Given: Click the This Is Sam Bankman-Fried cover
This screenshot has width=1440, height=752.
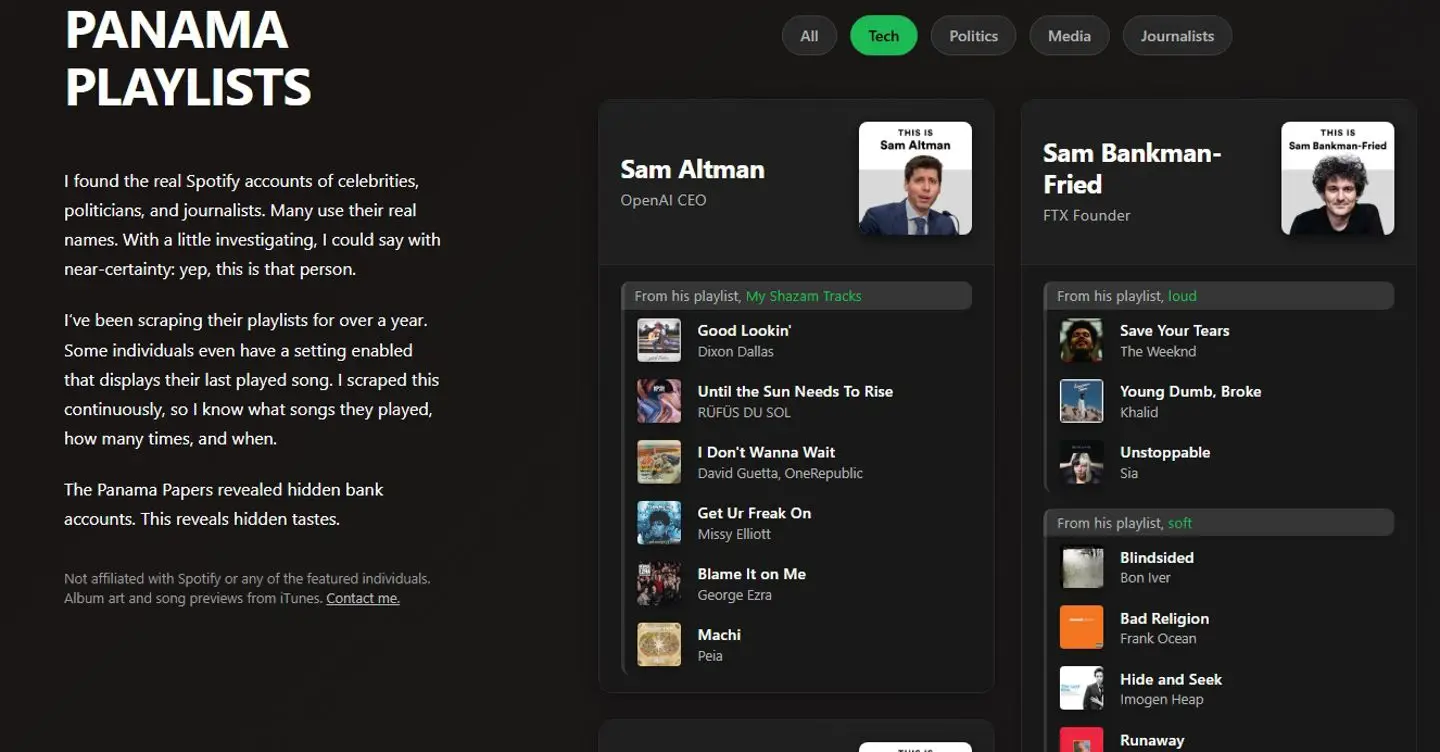Looking at the screenshot, I should tap(1337, 178).
